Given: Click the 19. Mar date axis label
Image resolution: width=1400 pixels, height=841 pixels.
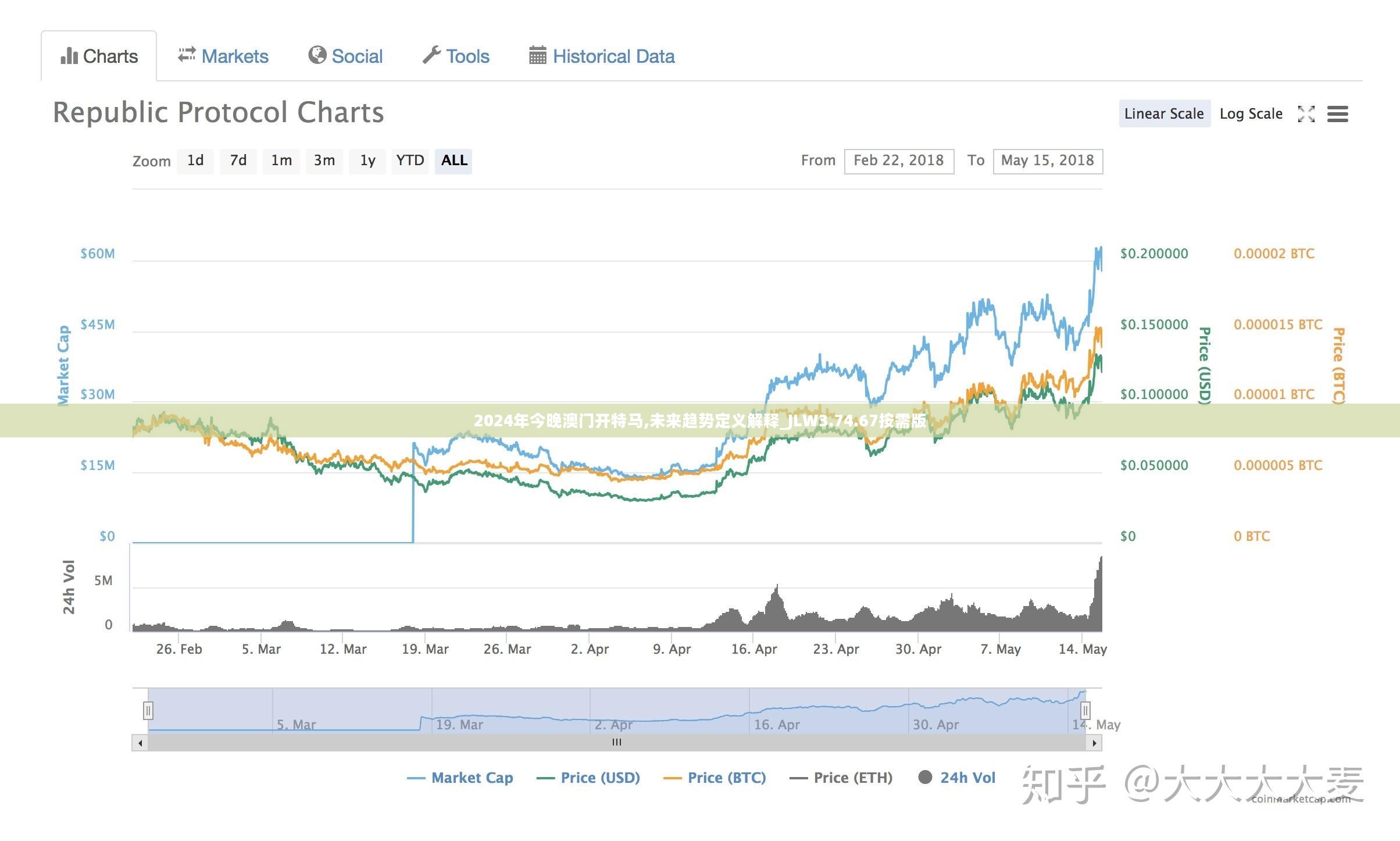Looking at the screenshot, I should (425, 649).
